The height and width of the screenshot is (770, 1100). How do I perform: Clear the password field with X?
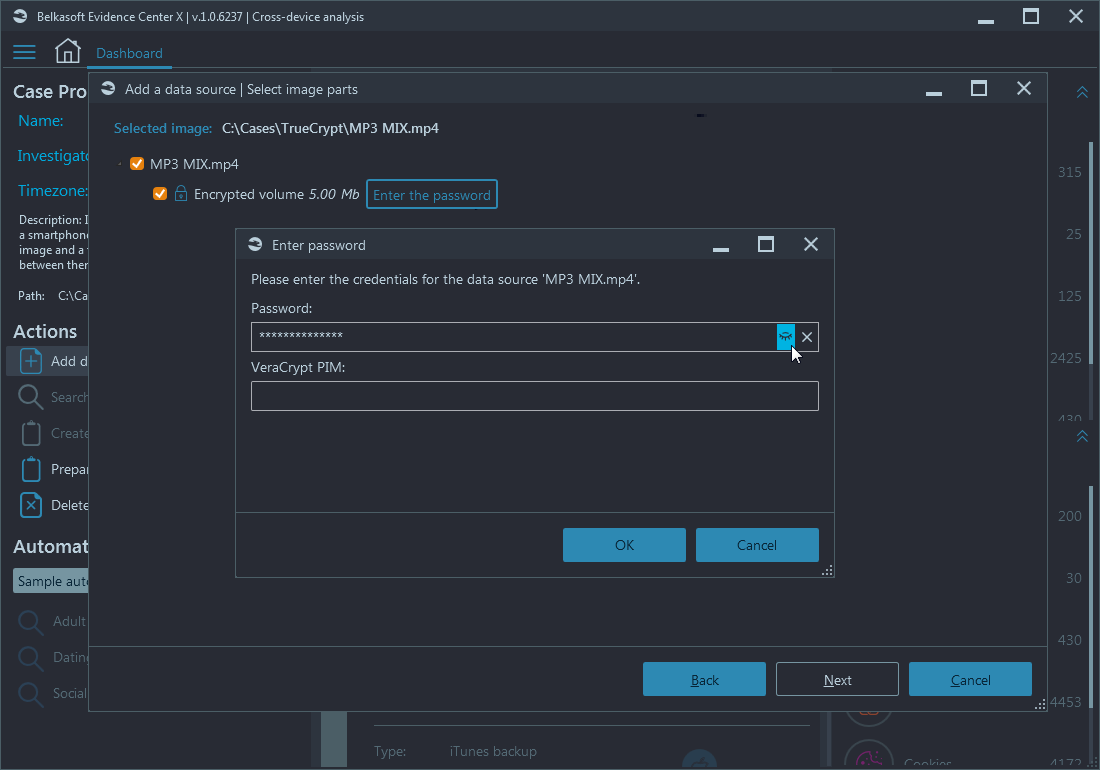[807, 337]
